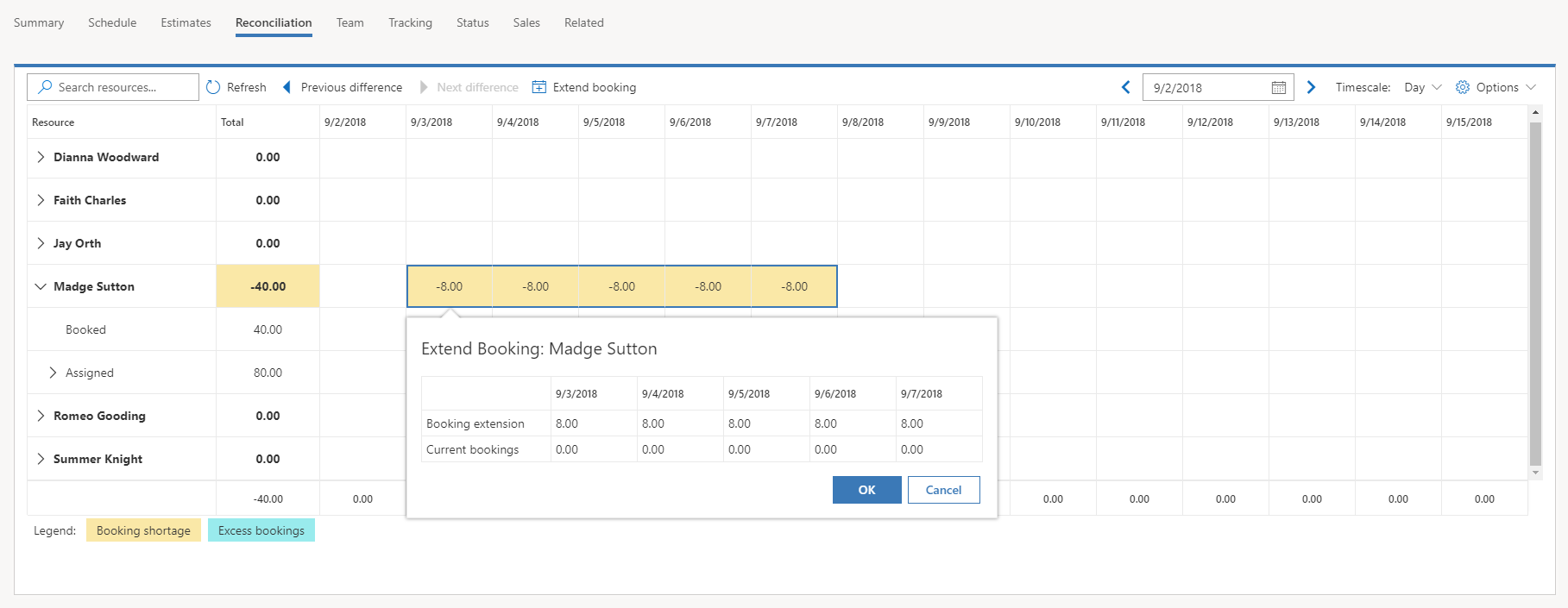Image resolution: width=1568 pixels, height=608 pixels.
Task: Click the search magnifier icon
Action: [46, 87]
